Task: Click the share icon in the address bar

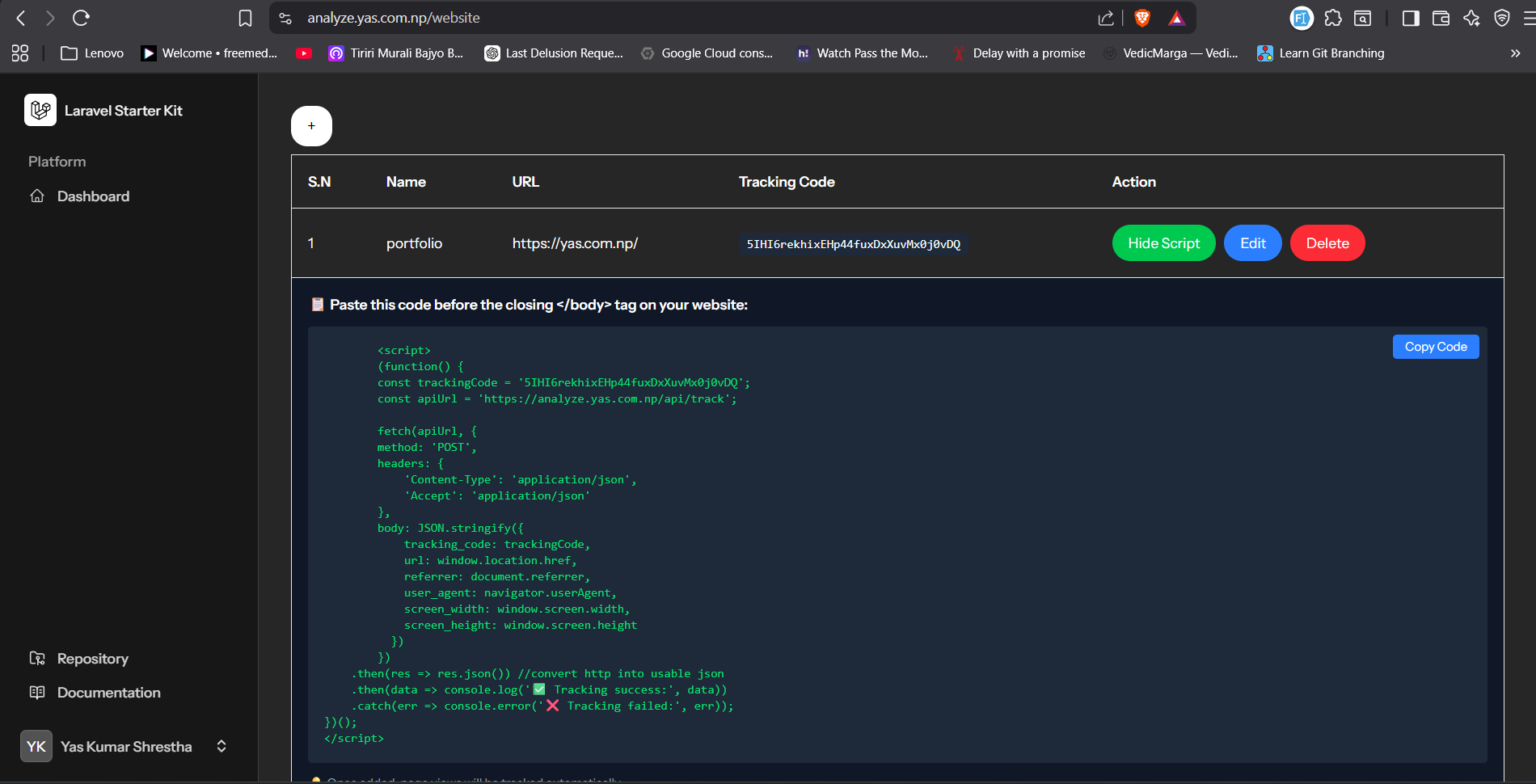Action: tap(1104, 17)
